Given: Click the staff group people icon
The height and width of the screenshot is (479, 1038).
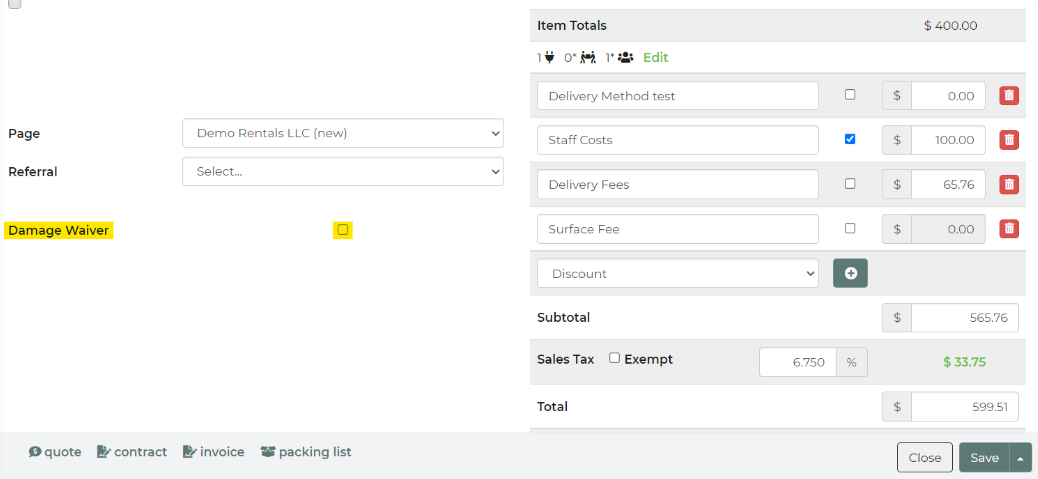Looking at the screenshot, I should point(626,58).
